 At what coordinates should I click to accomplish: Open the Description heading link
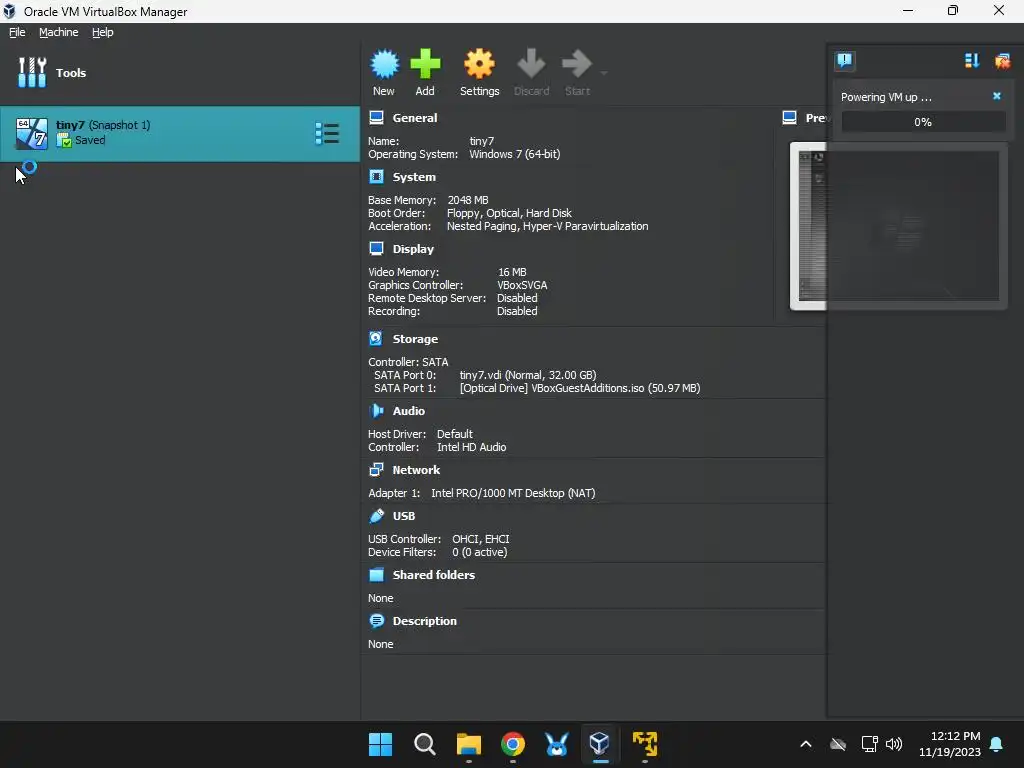pos(424,621)
